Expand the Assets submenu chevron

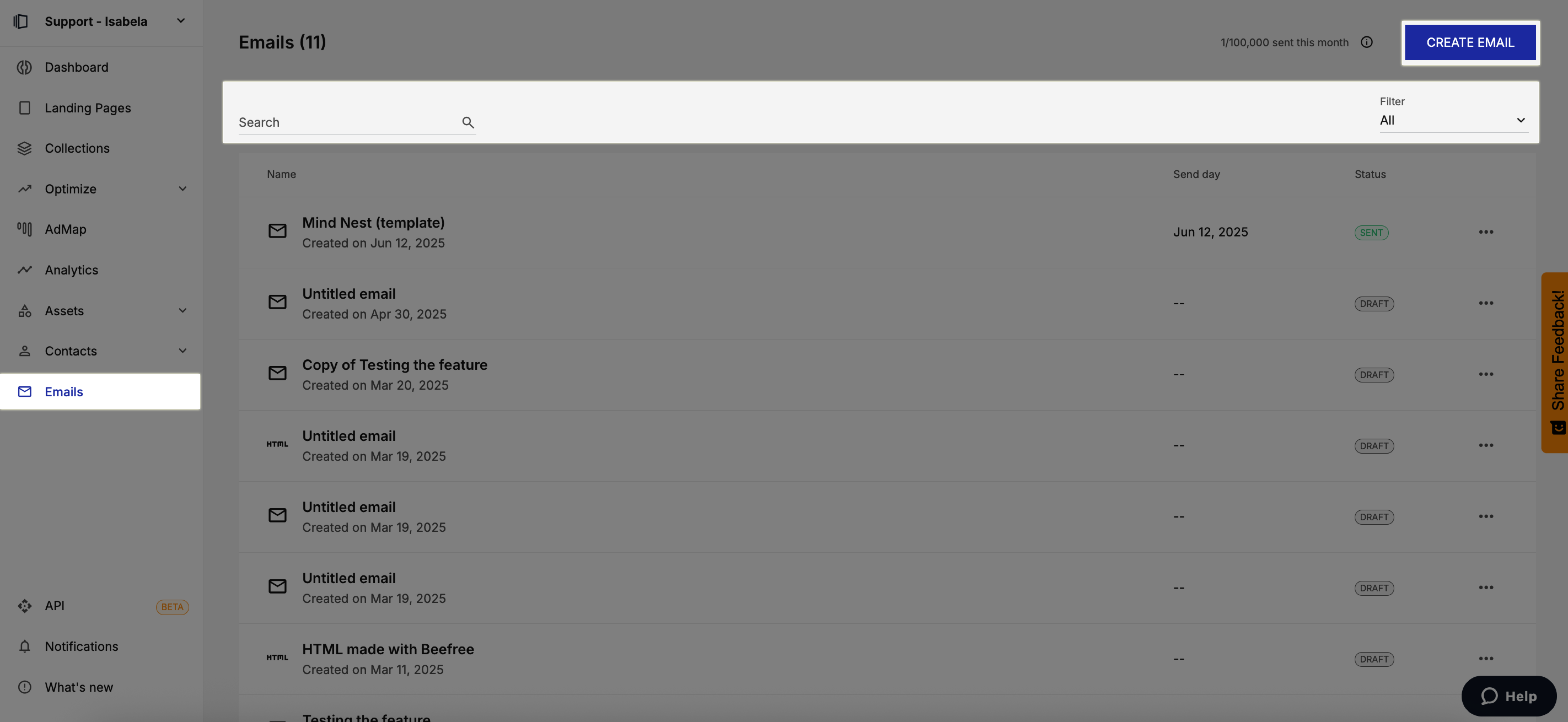(x=182, y=311)
